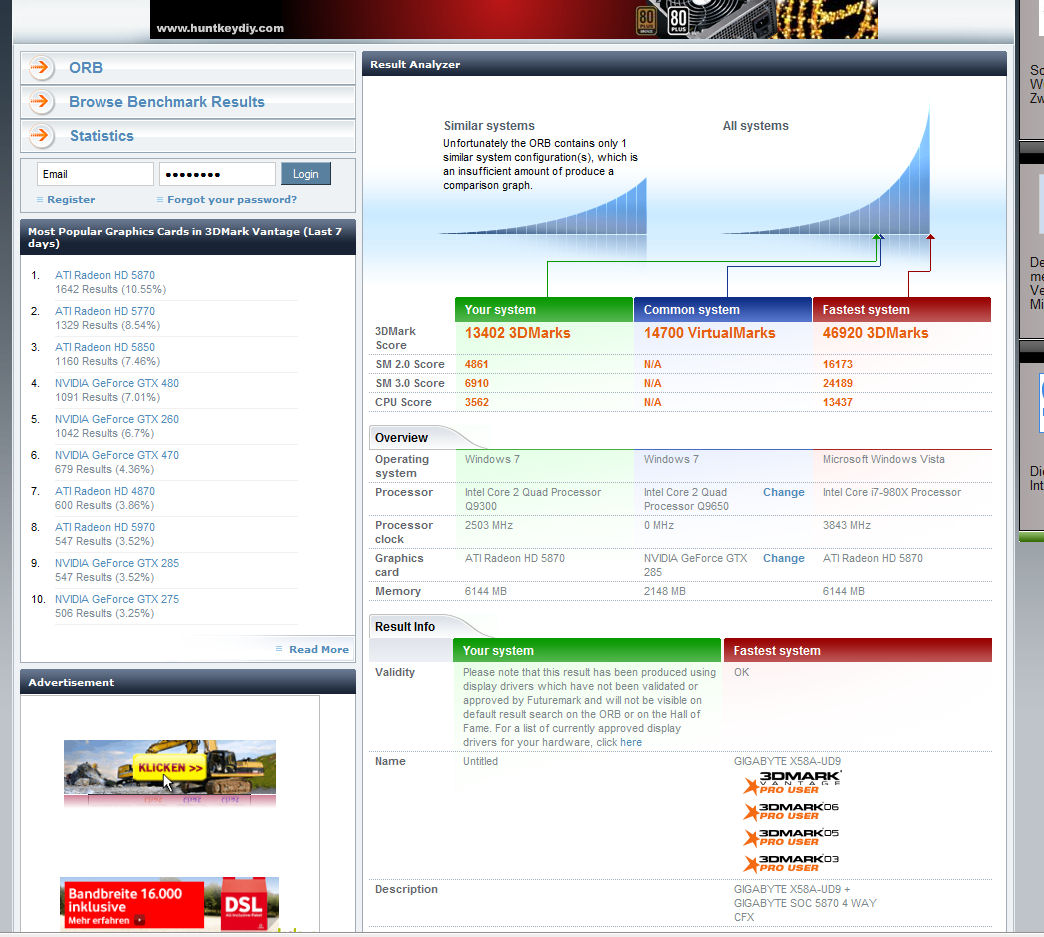Click the fastest SM 3.0 score 24189

coord(838,383)
